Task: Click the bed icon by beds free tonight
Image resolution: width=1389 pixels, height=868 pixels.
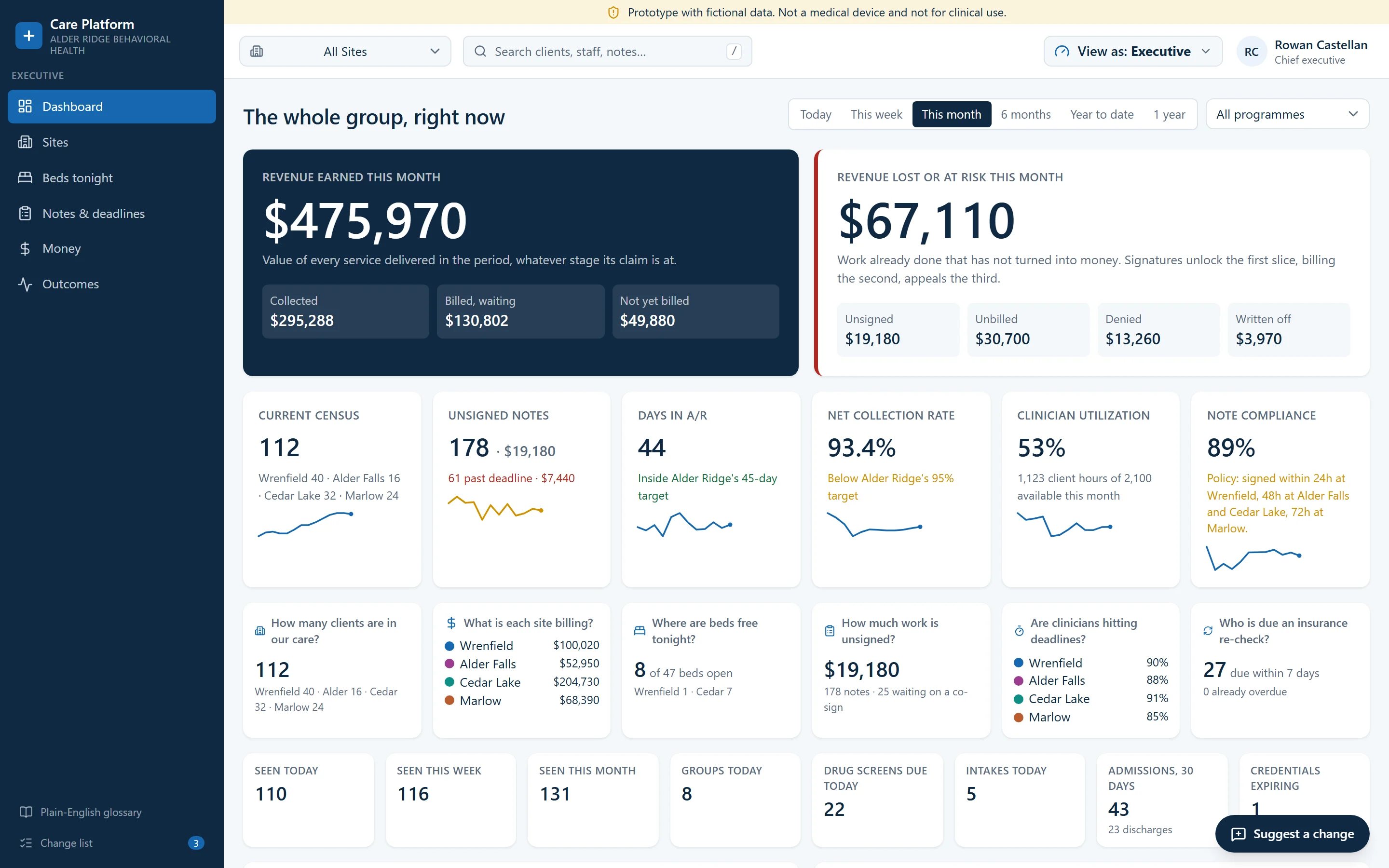Action: pos(640,631)
